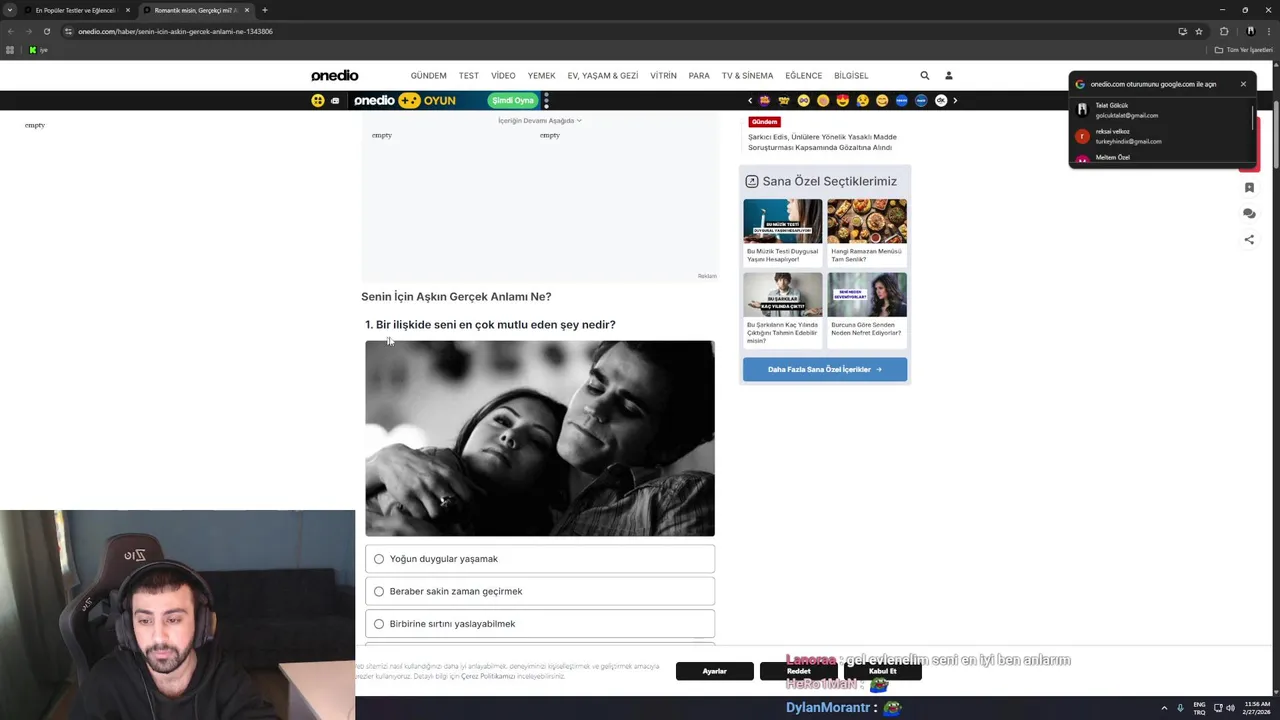
Task: Reload the page with refresh icon
Action: [46, 31]
